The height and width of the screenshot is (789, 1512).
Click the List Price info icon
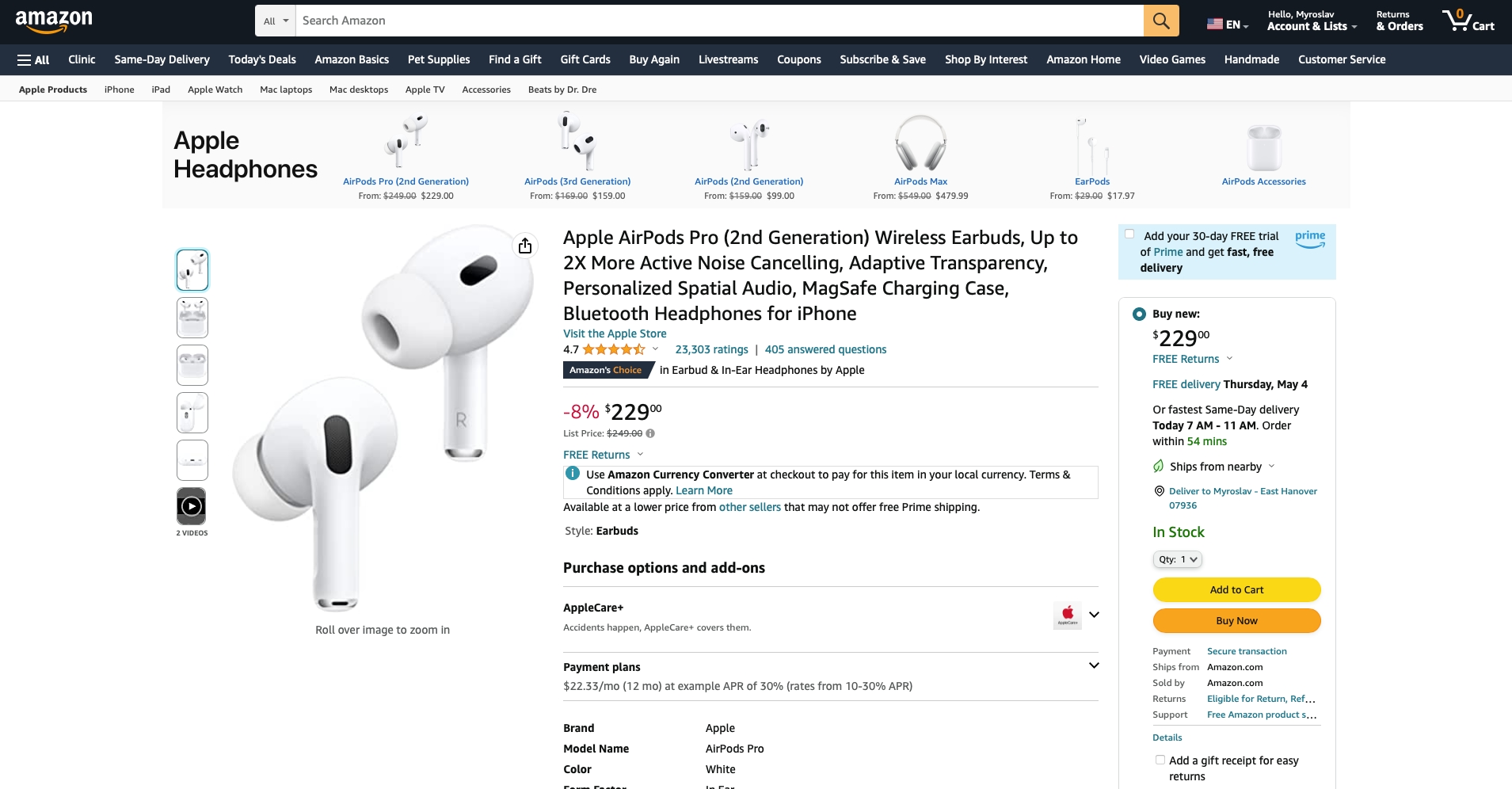650,433
